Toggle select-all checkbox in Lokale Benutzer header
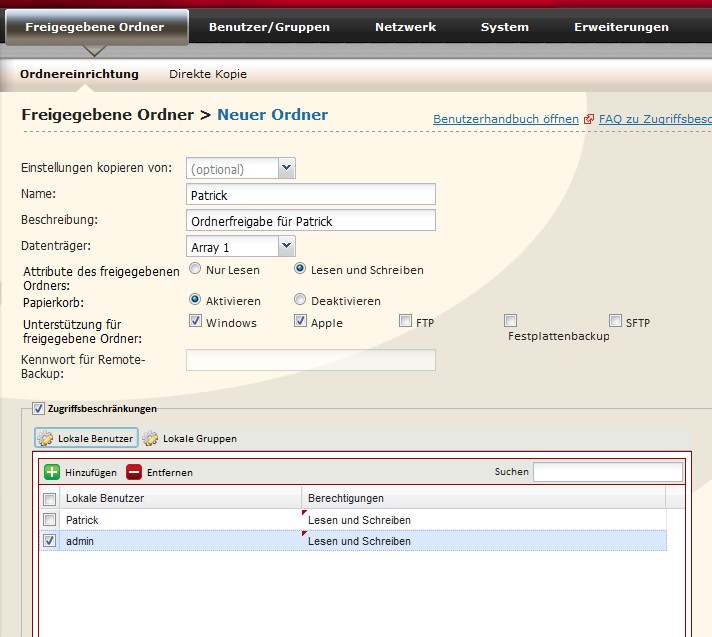This screenshot has height=637, width=712. (x=49, y=499)
